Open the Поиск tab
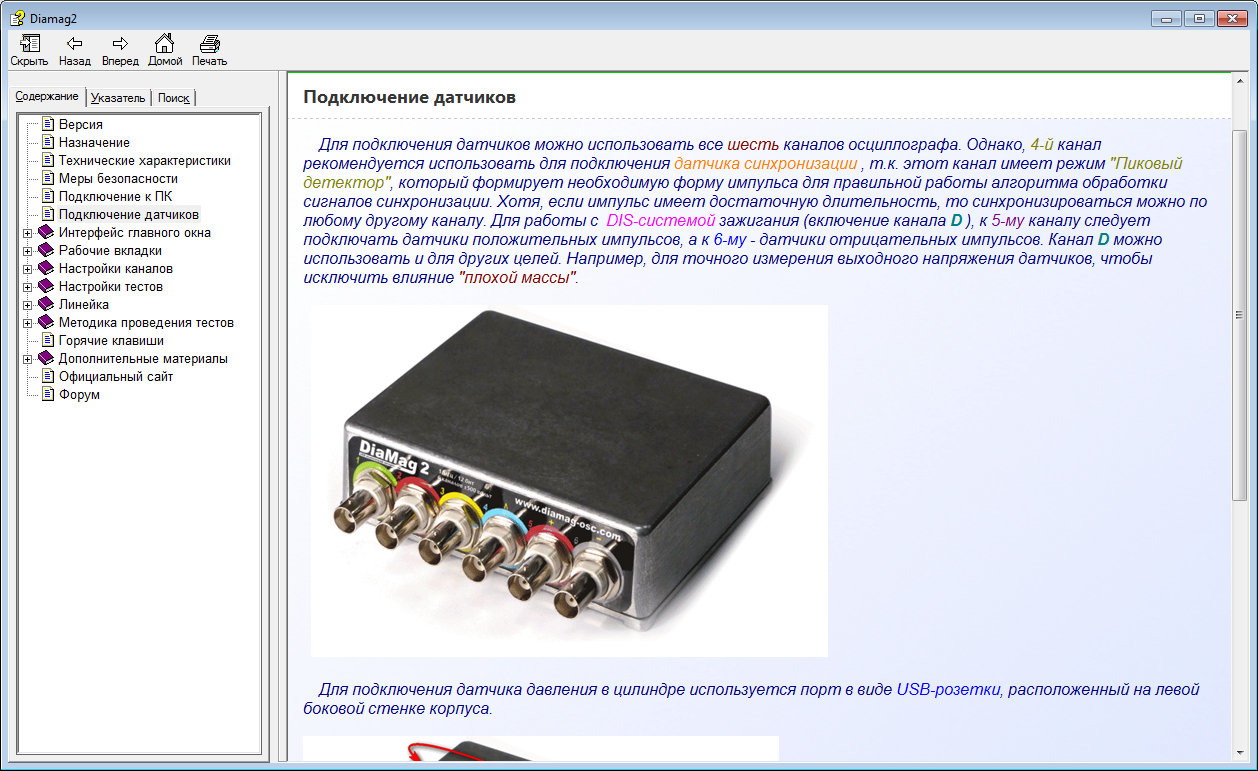 [173, 98]
